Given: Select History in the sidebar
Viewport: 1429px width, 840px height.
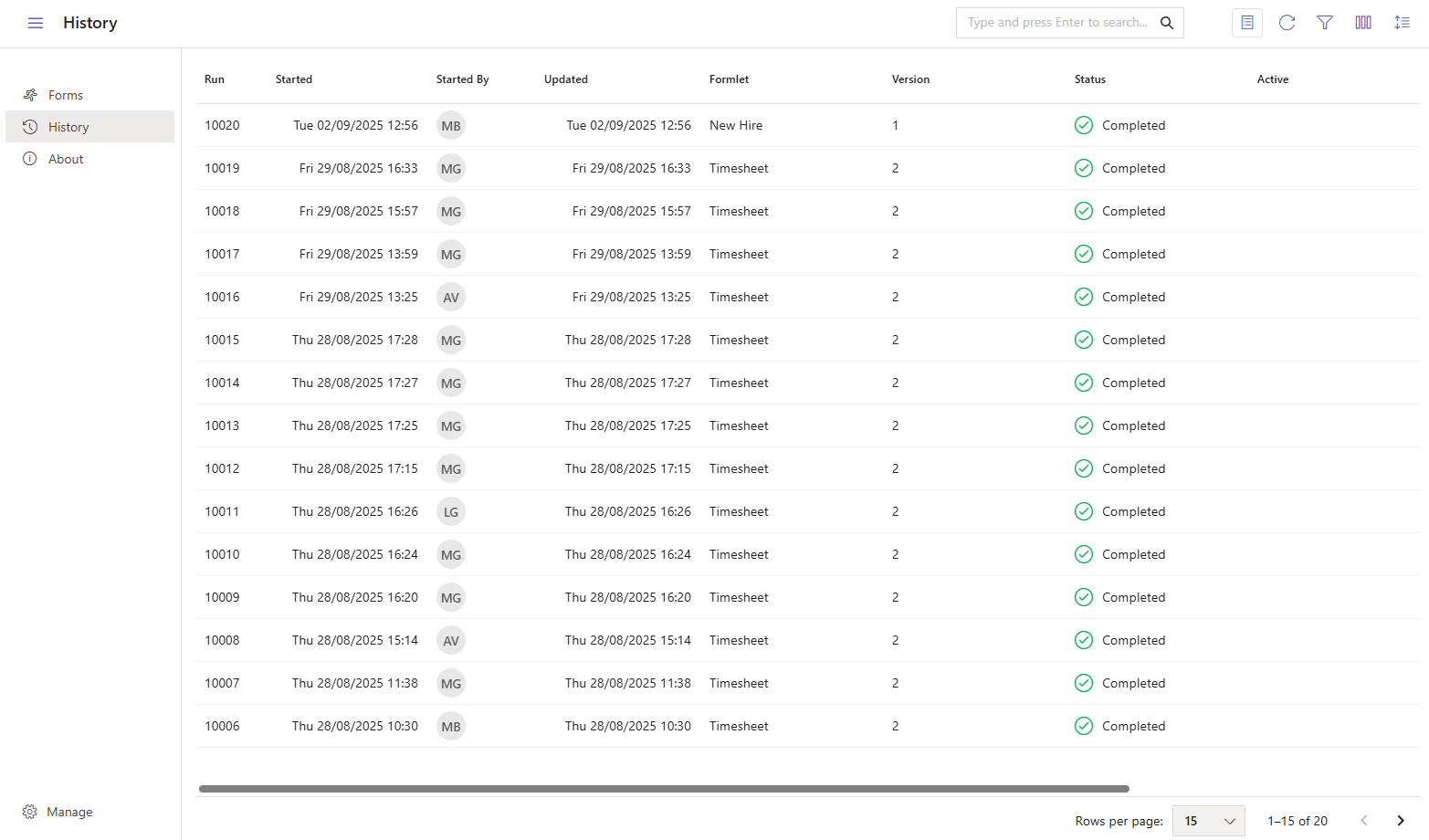Looking at the screenshot, I should pos(68,127).
